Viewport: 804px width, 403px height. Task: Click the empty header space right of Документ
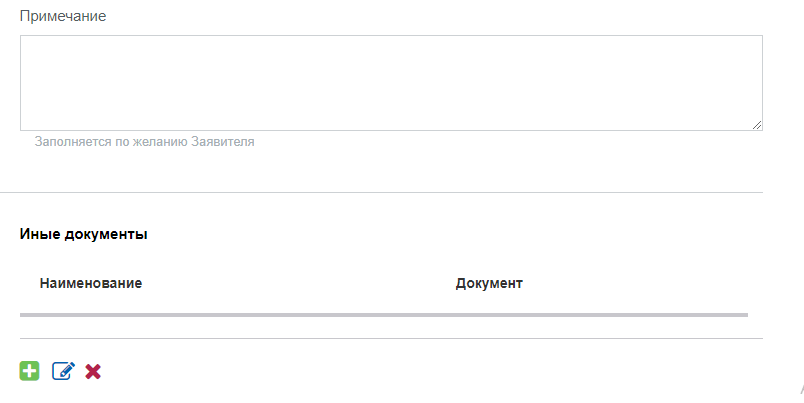[640, 283]
